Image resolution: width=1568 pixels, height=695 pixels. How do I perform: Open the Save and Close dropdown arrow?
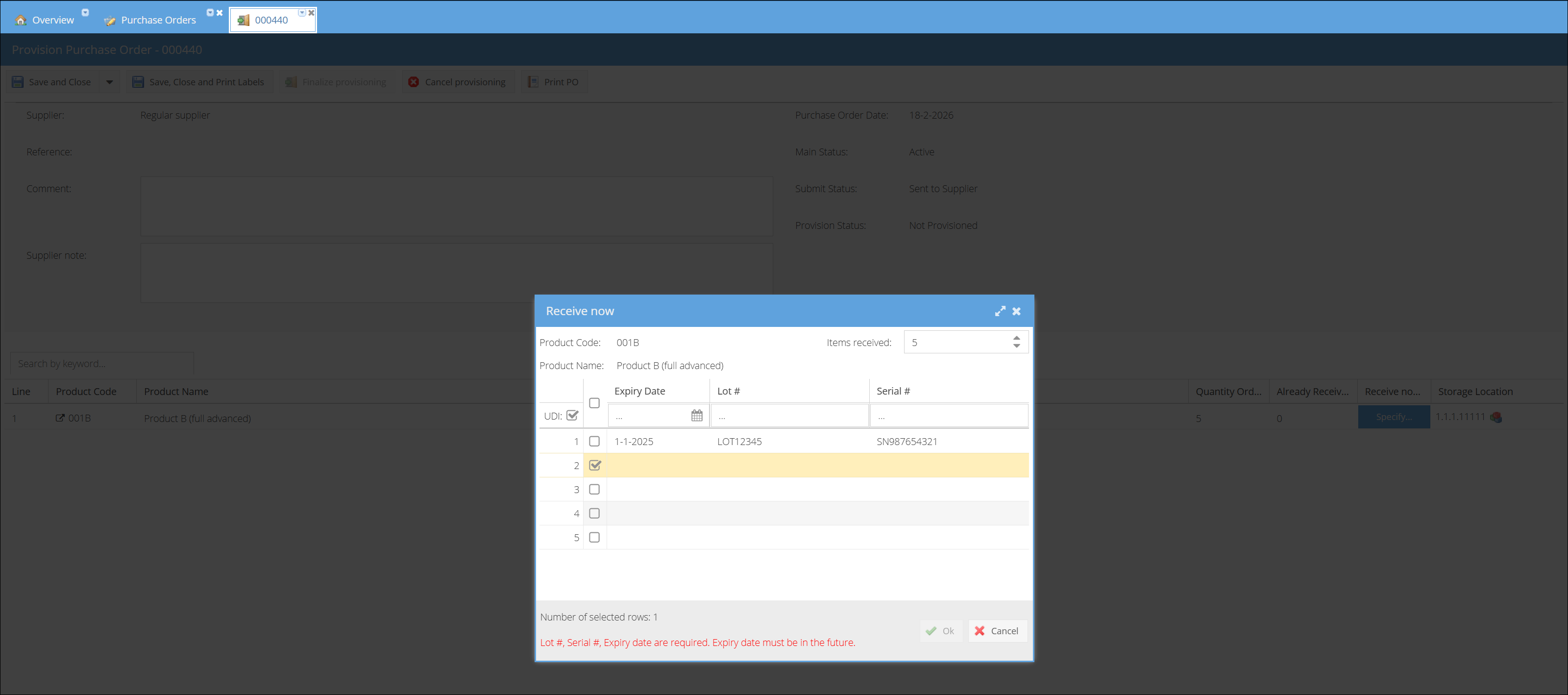click(110, 82)
